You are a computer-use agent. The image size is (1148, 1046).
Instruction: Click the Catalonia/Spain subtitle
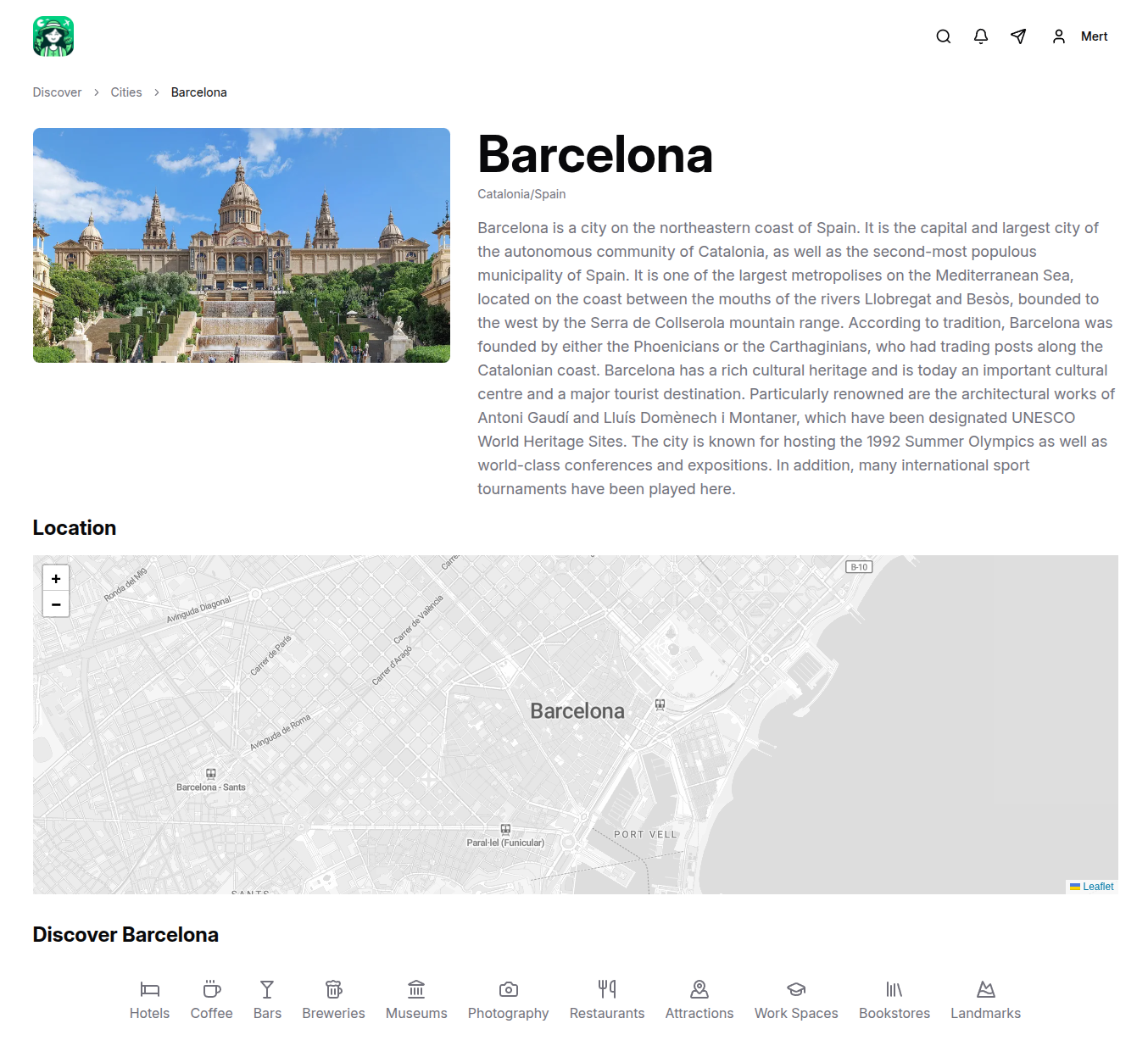521,194
